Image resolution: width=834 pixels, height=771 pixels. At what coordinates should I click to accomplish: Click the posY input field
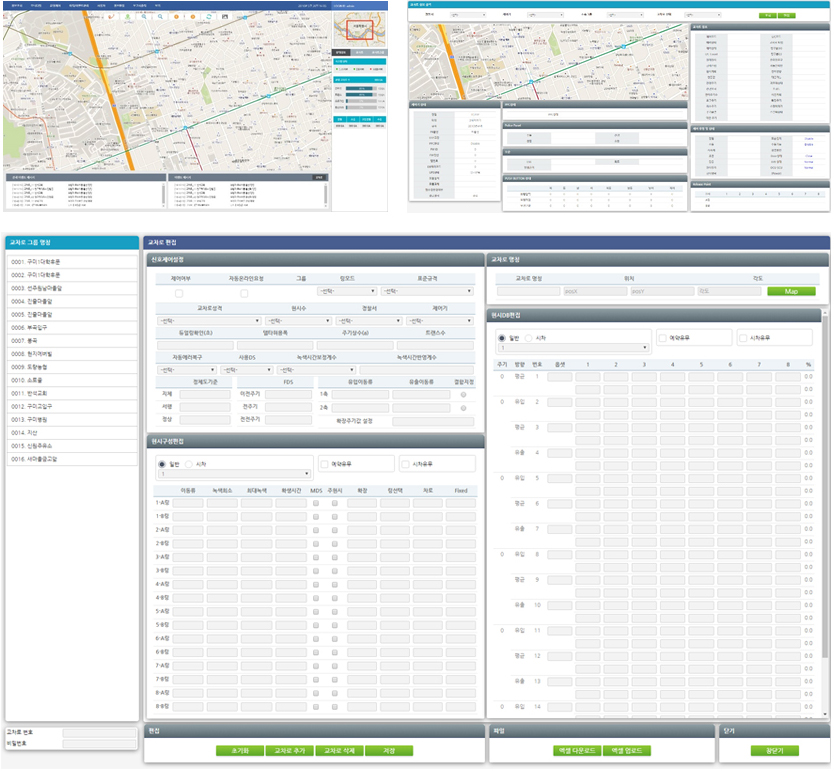click(662, 291)
